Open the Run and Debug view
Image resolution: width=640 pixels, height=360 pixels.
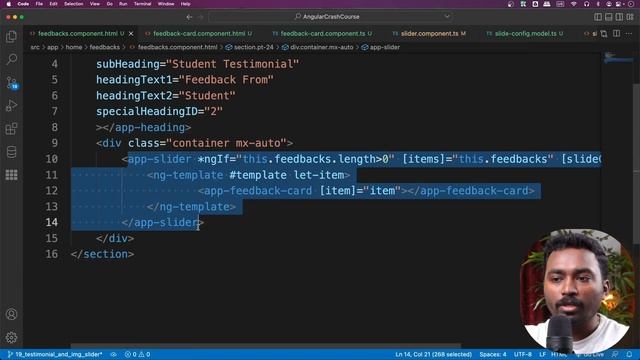[x=11, y=106]
